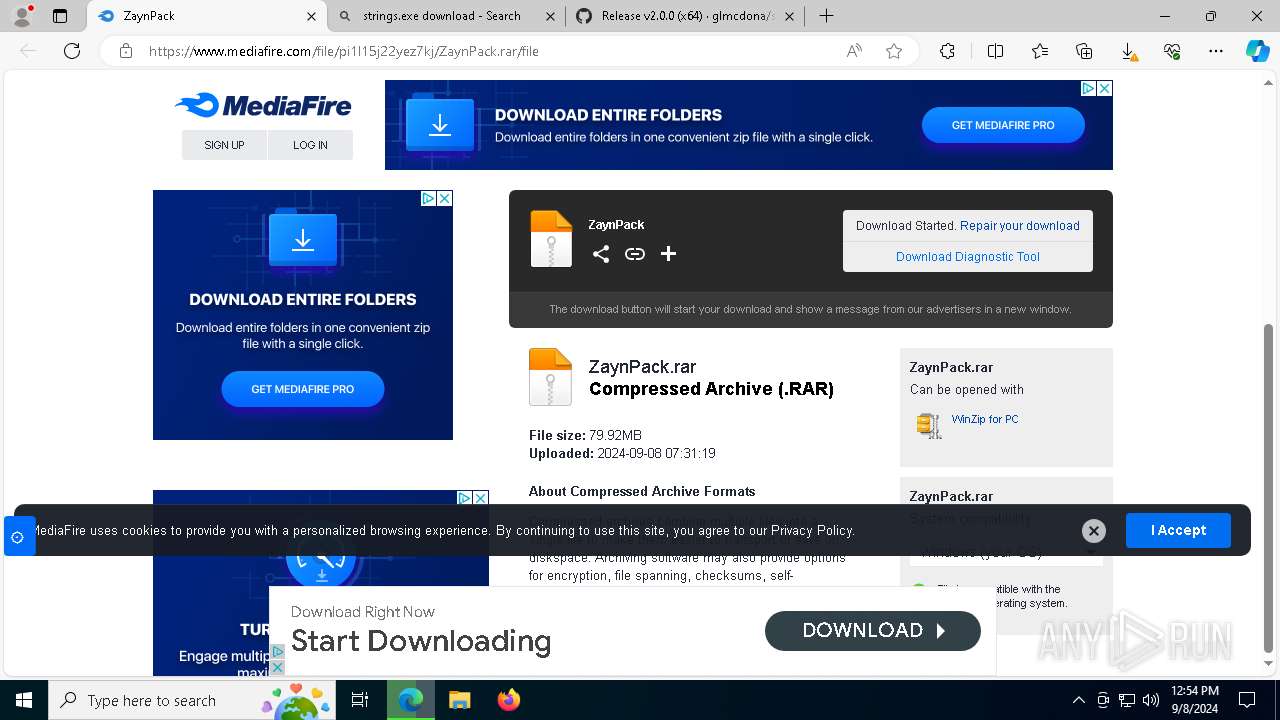The width and height of the screenshot is (1280, 720).
Task: Copy the ZaynPack file link
Action: pyautogui.click(x=635, y=254)
